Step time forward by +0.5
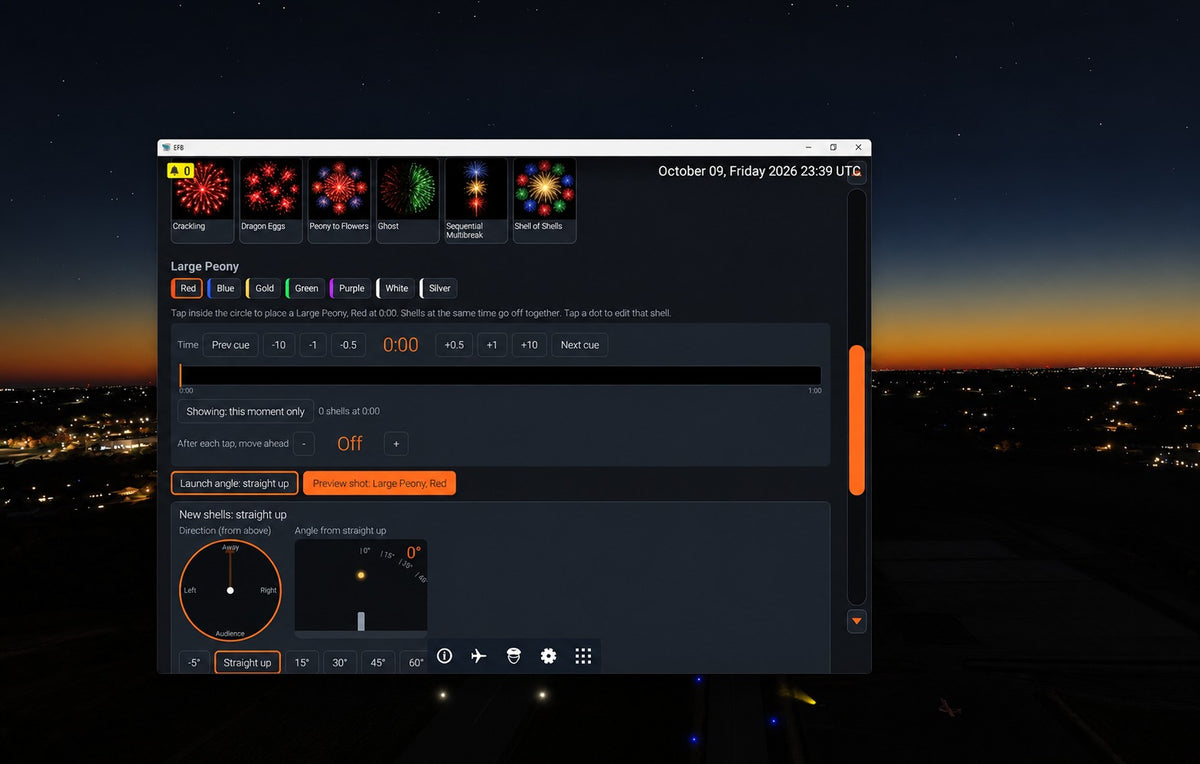Screen dimensions: 1200x764 [x=454, y=345]
